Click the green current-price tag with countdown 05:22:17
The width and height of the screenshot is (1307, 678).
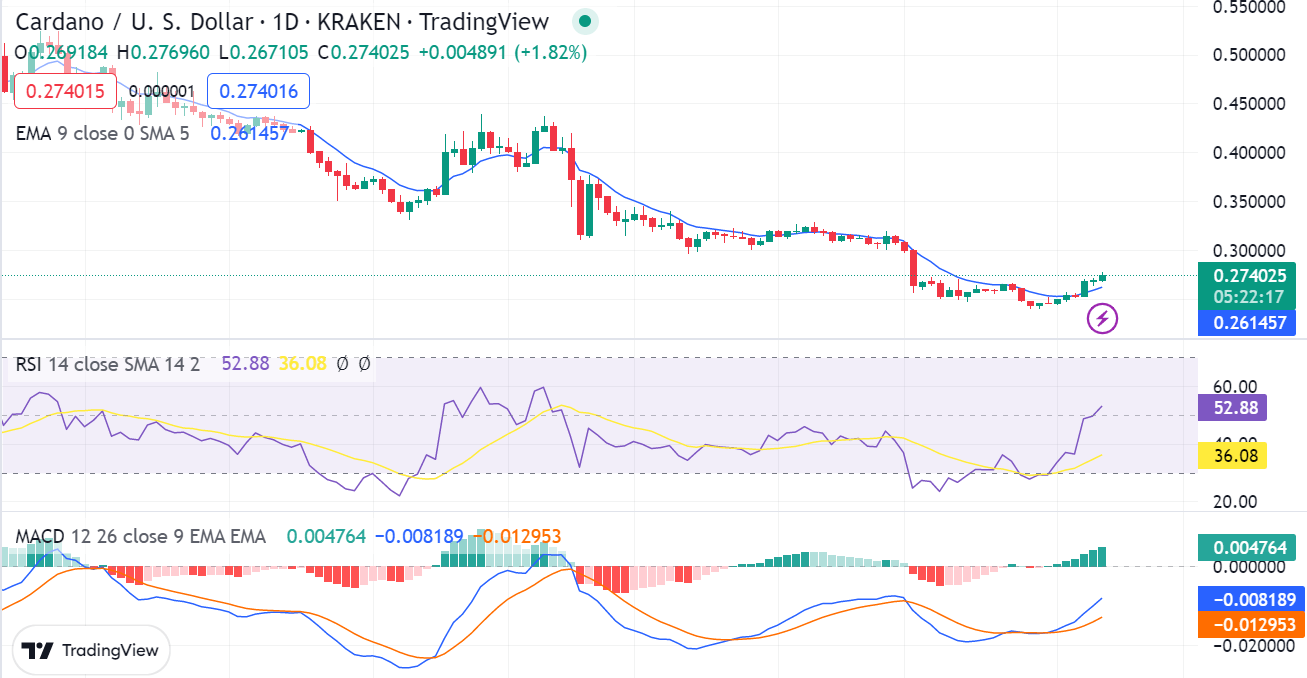click(x=1247, y=286)
